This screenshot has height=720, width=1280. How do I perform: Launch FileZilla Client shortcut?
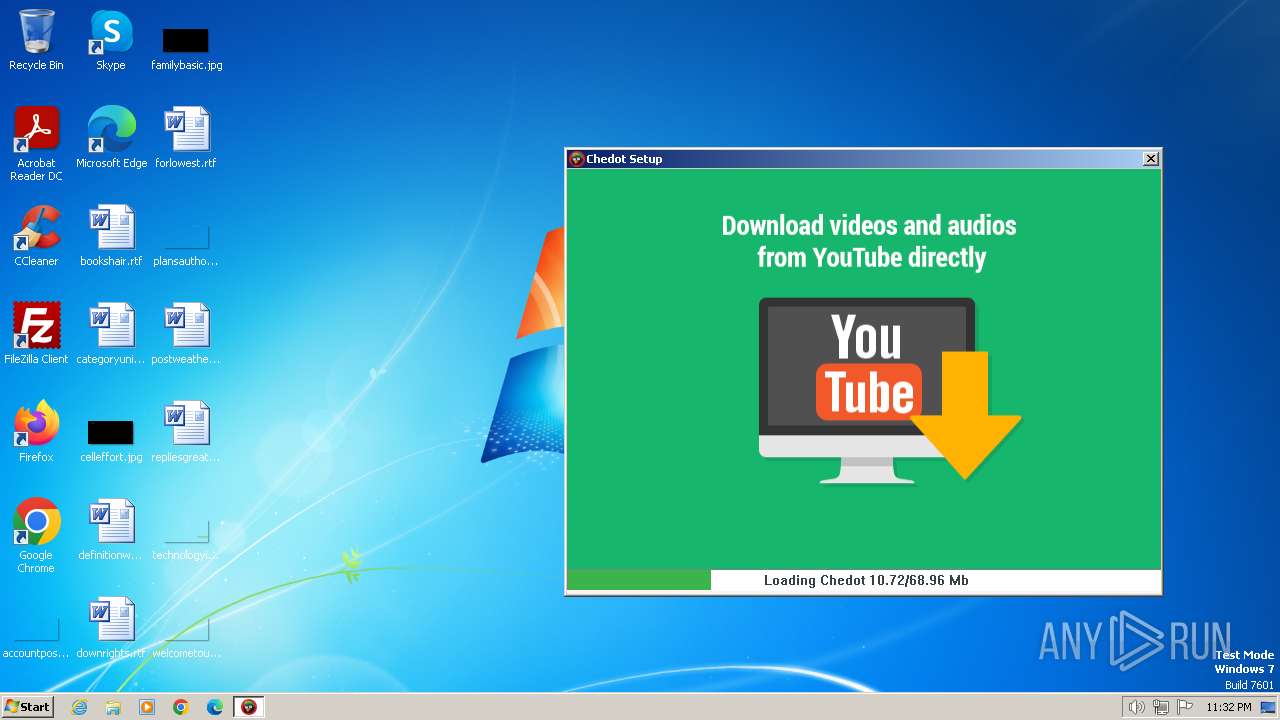click(x=36, y=334)
